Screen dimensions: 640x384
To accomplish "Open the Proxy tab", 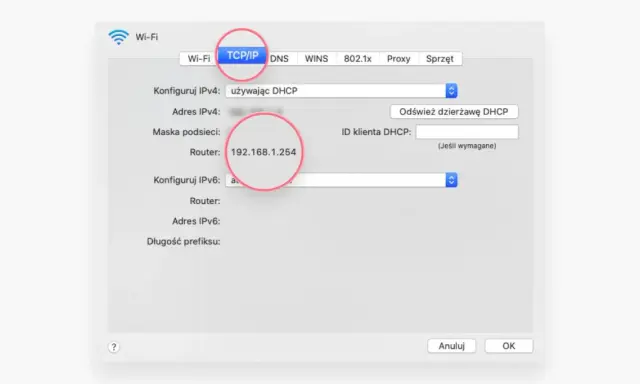I will coord(399,59).
